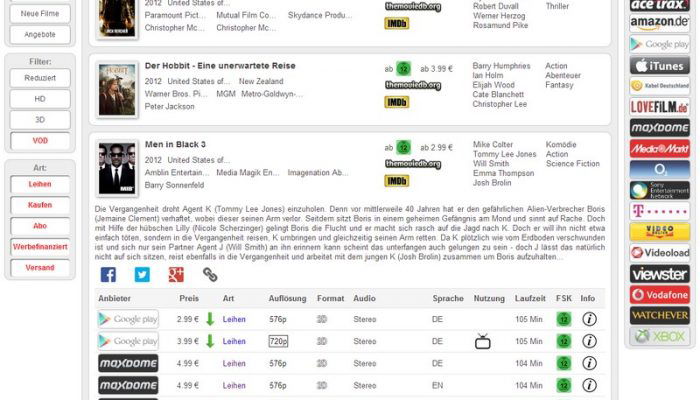The height and width of the screenshot is (400, 700).
Task: Select WATCHEVER provider logo
Action: pos(660,315)
